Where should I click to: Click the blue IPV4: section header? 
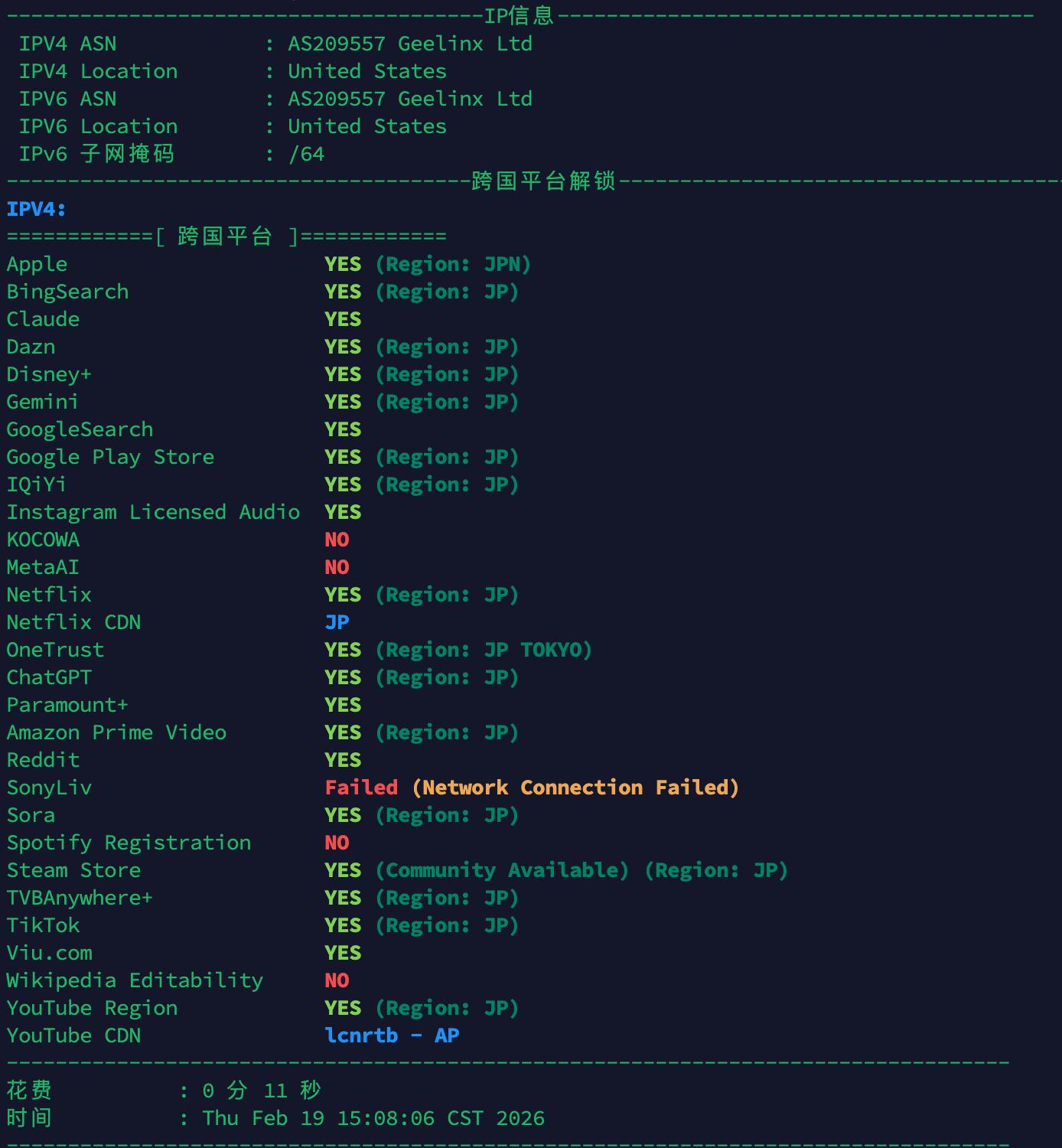click(36, 209)
